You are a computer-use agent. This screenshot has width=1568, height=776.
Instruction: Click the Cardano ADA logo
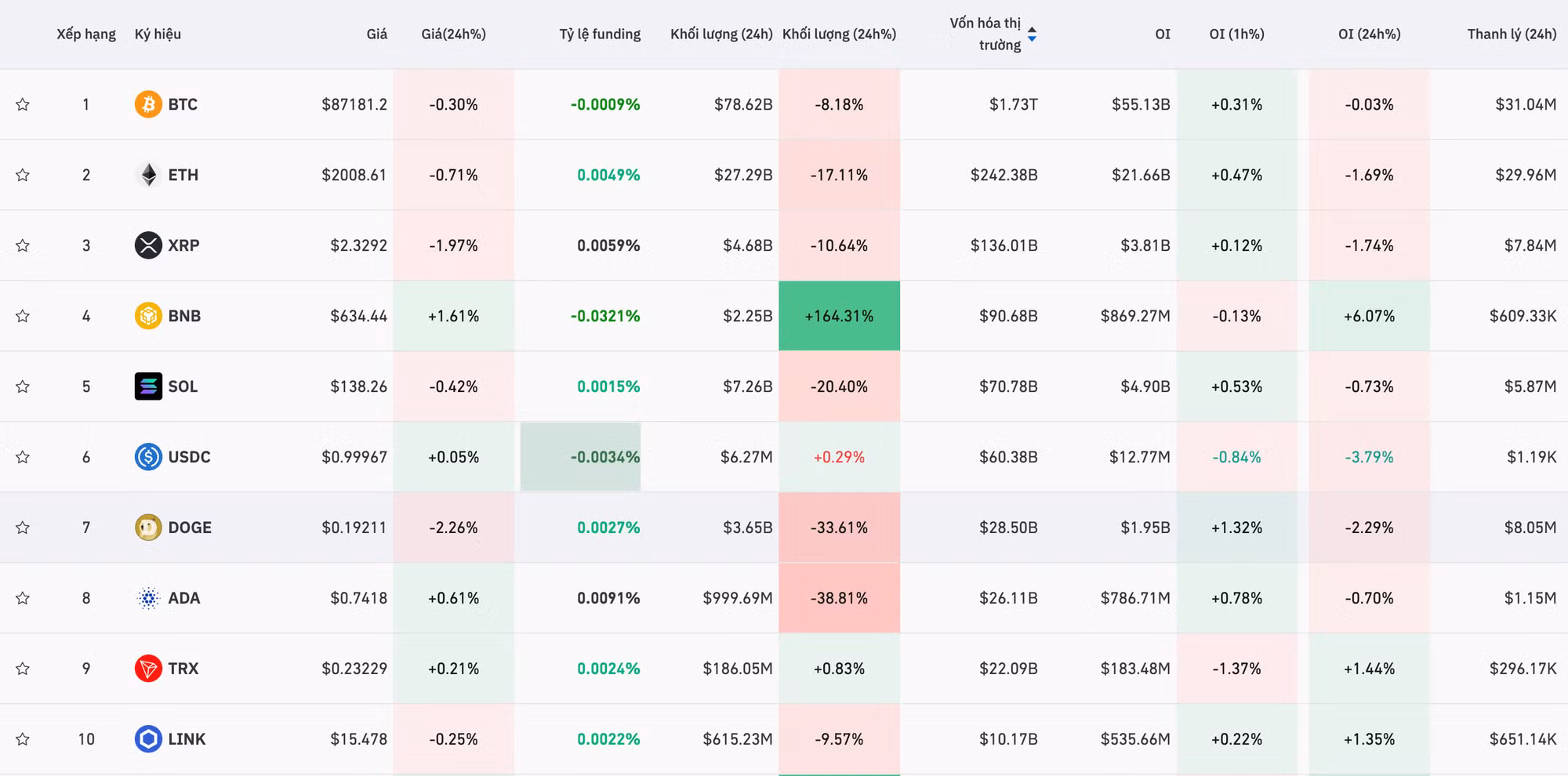[148, 598]
